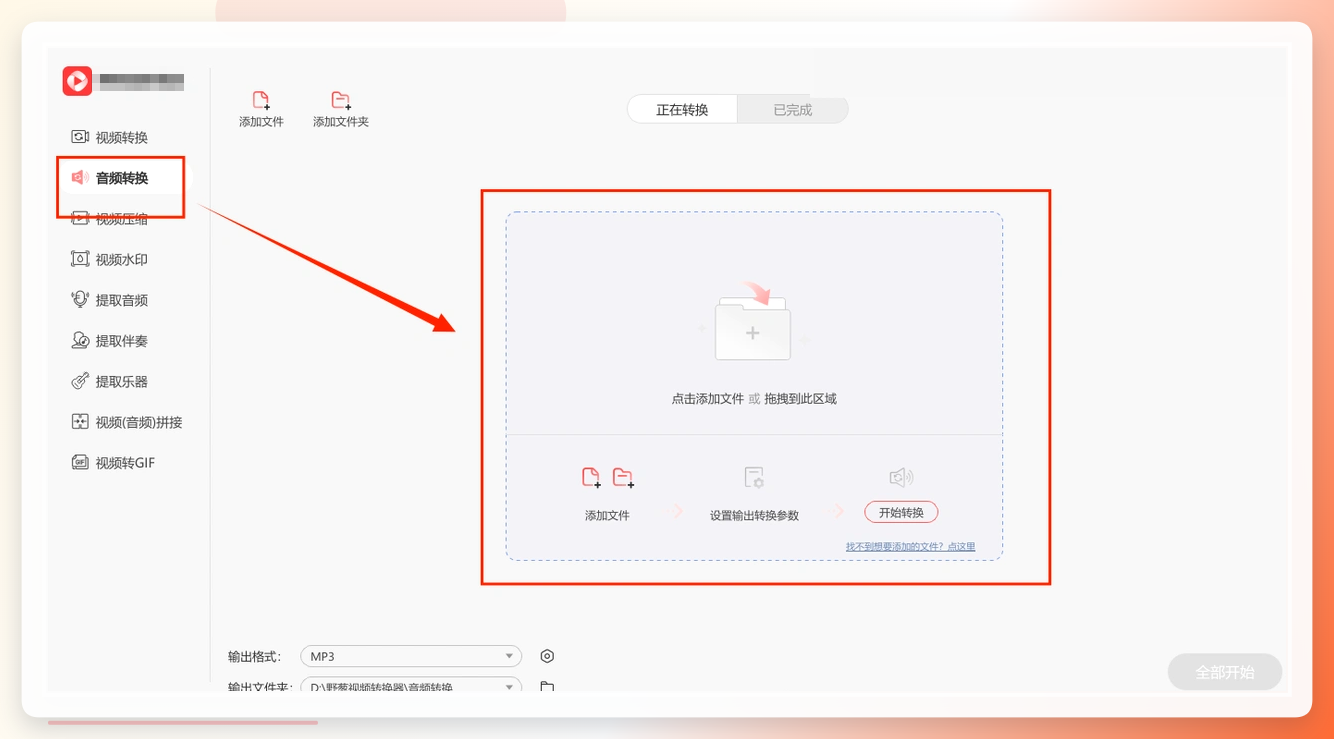Open 视频(音频)拼接 merge tool
This screenshot has height=739, width=1334.
point(127,422)
